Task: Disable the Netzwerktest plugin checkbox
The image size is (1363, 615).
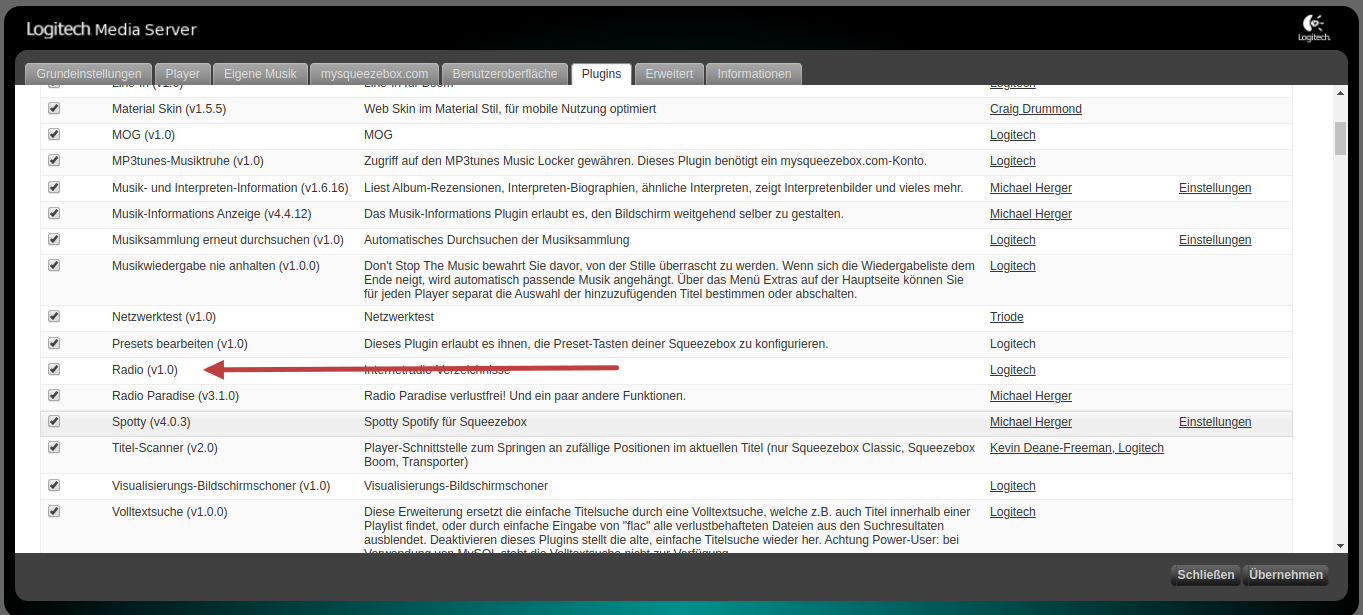Action: [x=54, y=316]
